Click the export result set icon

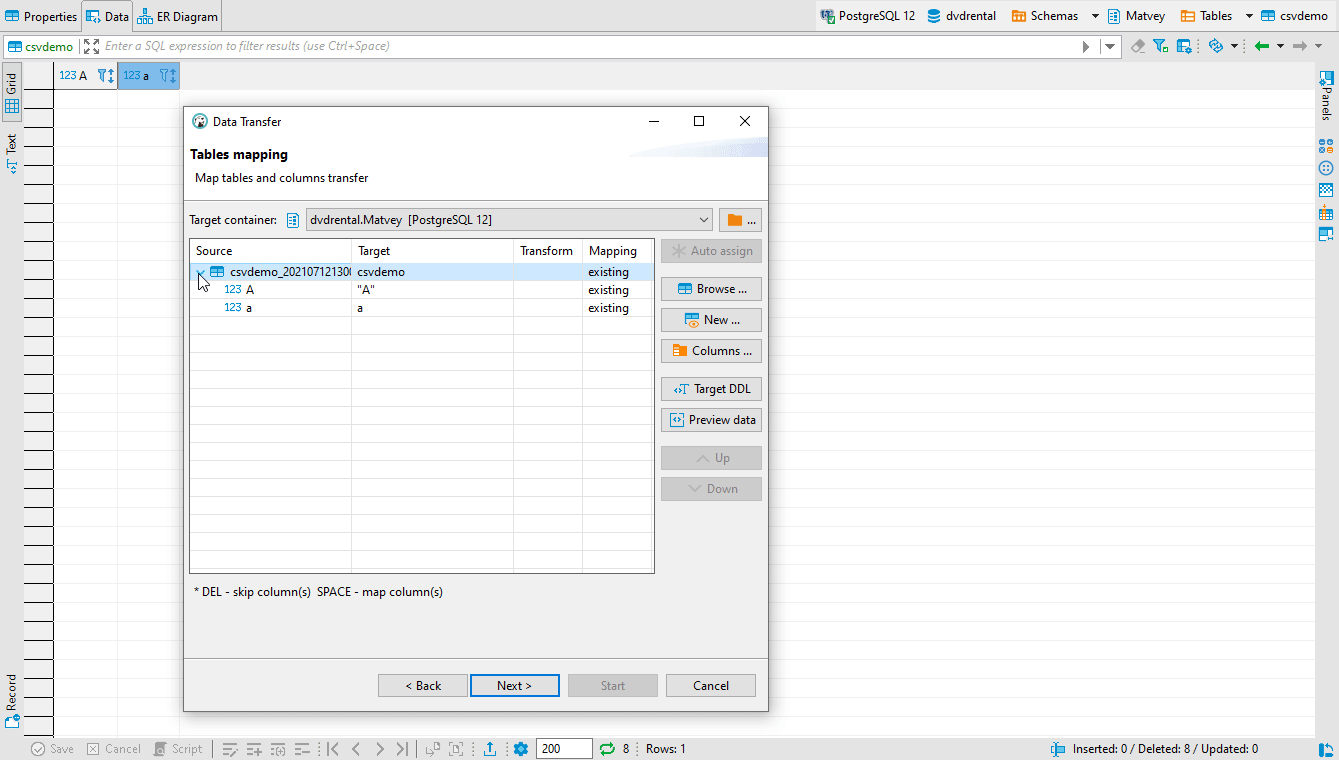(x=490, y=748)
